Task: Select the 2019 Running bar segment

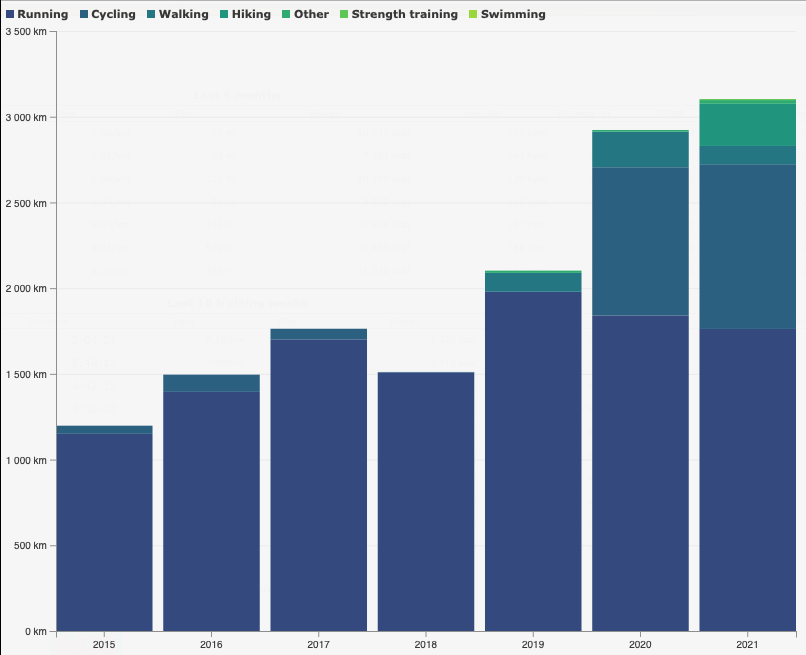Action: [x=533, y=461]
